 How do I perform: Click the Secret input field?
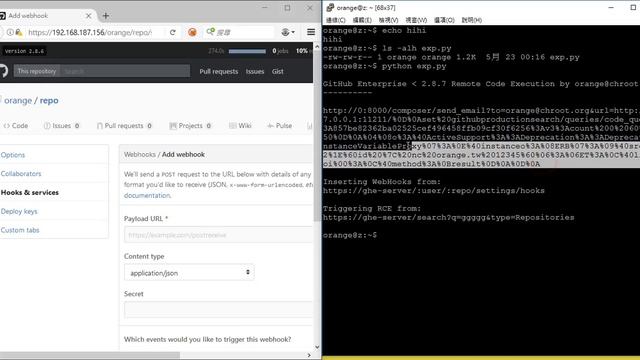tap(218, 310)
